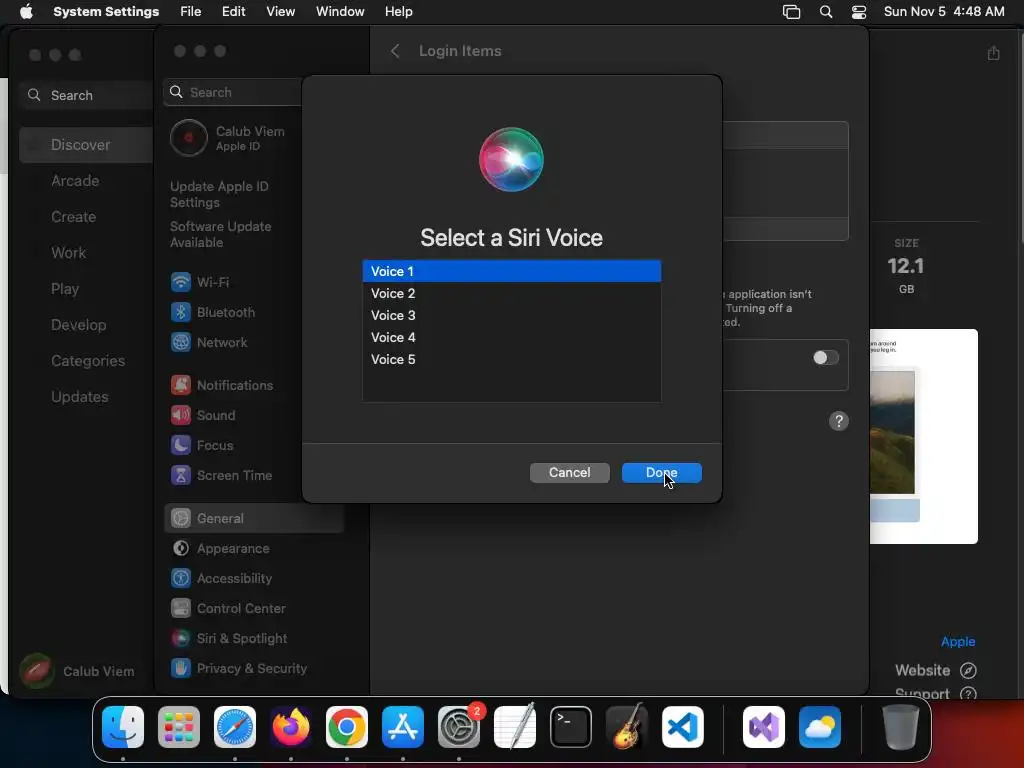Open the Window menu
The width and height of the screenshot is (1024, 768).
pyautogui.click(x=340, y=12)
